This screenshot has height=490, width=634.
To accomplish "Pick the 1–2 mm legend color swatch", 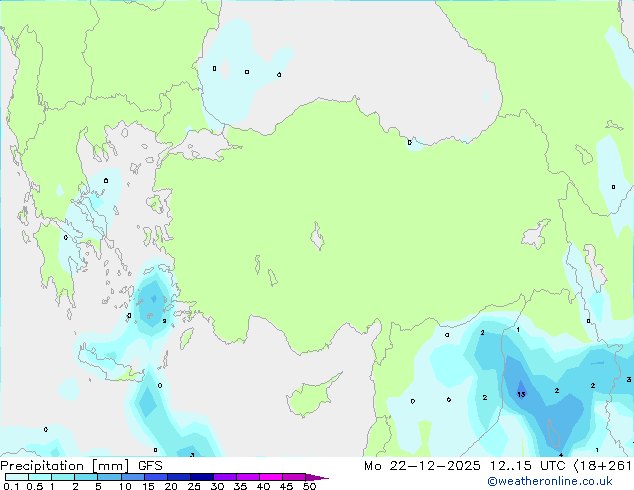I will (x=63, y=477).
